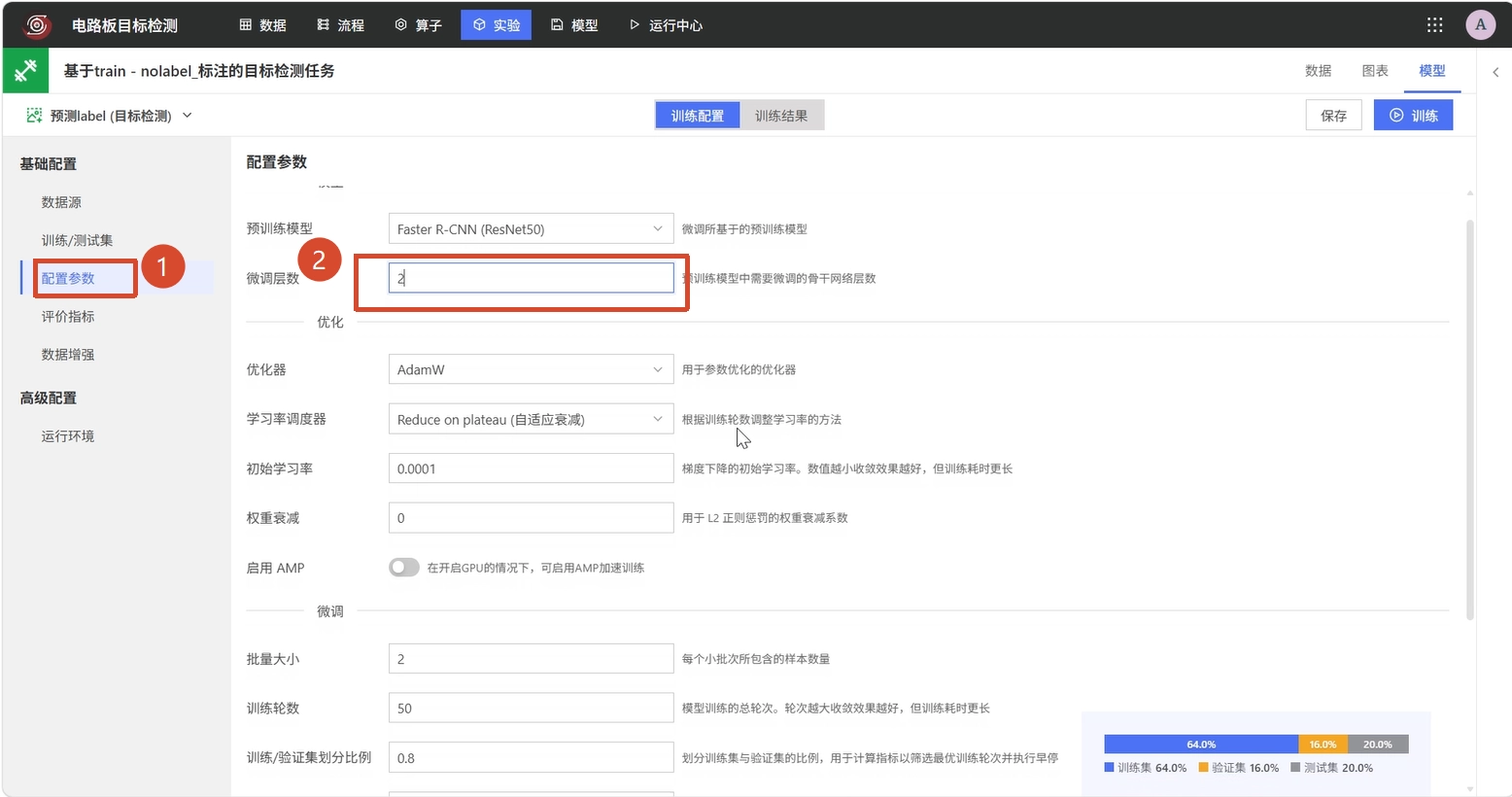The image size is (1512, 797).
Task: Click the gray 20.0% test set bar
Action: (x=1378, y=745)
